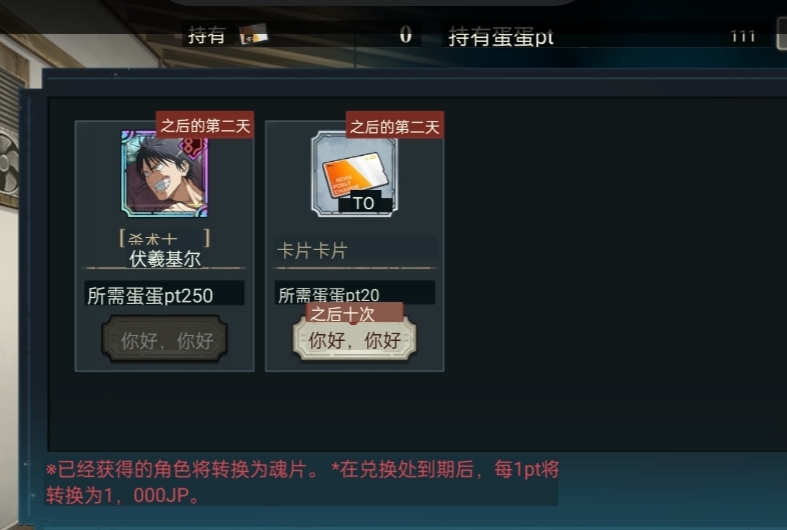Click the TO label on the ticket icon
Screen dimensions: 787x530
(x=363, y=203)
